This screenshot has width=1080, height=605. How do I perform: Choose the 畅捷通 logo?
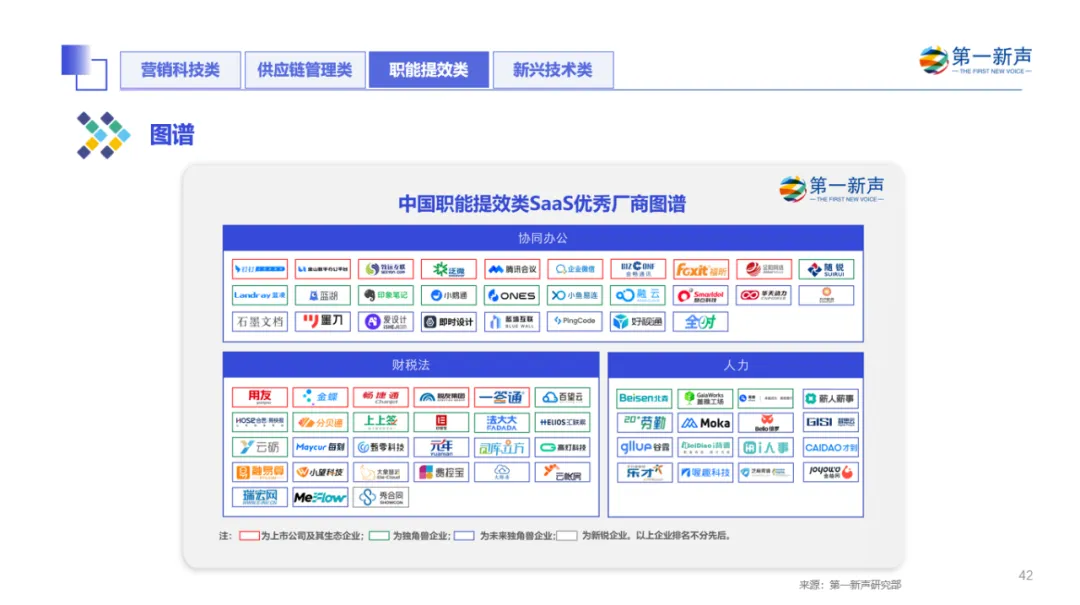coord(381,397)
